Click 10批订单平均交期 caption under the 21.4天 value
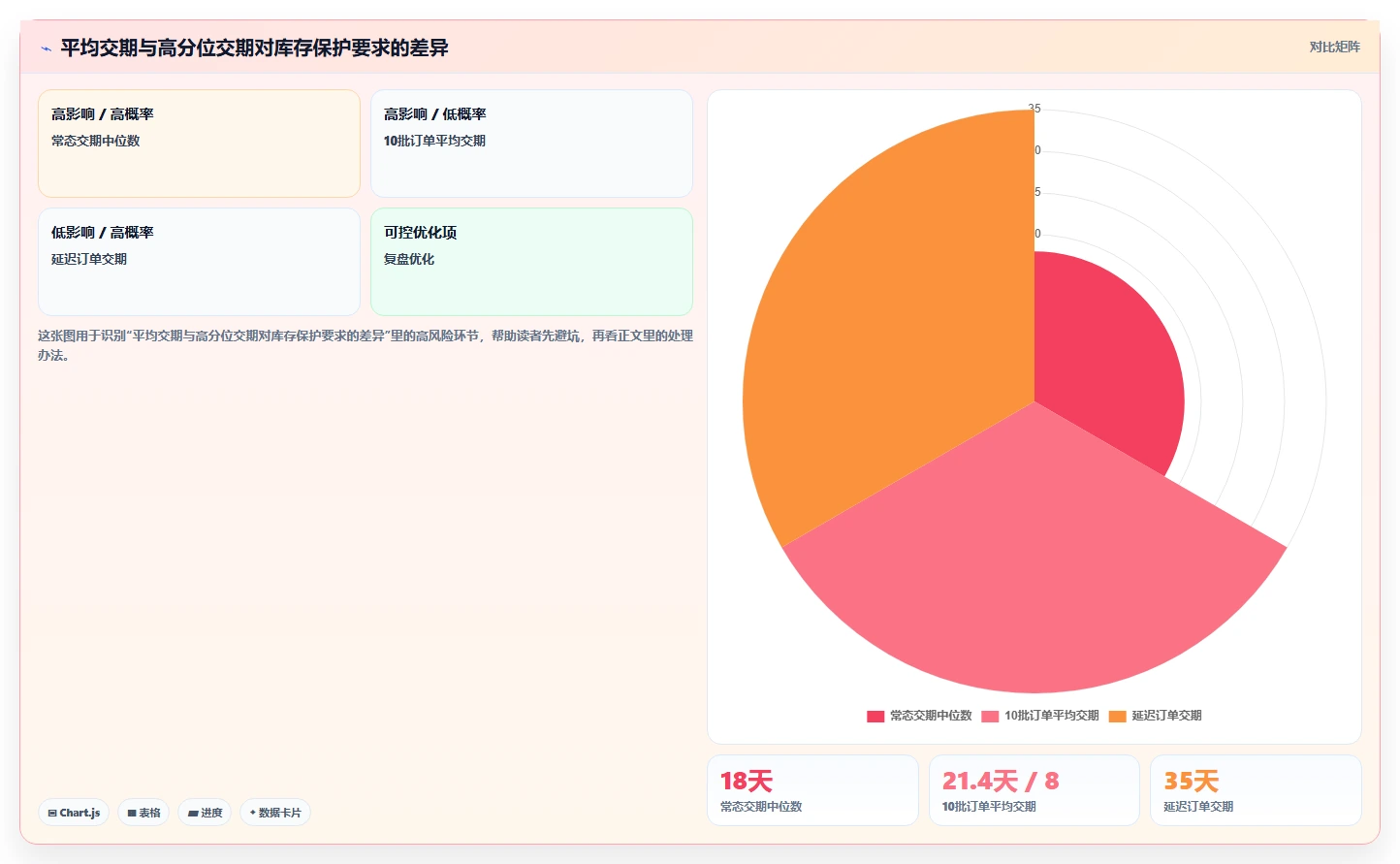1400x864 pixels. (989, 807)
